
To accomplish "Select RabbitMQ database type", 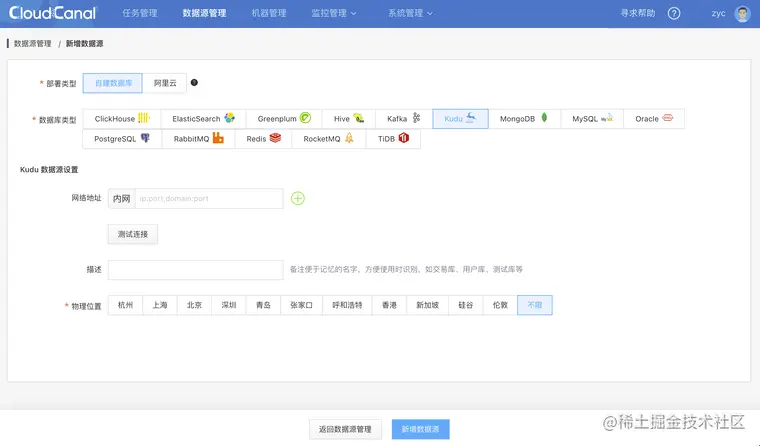I will (x=198, y=139).
